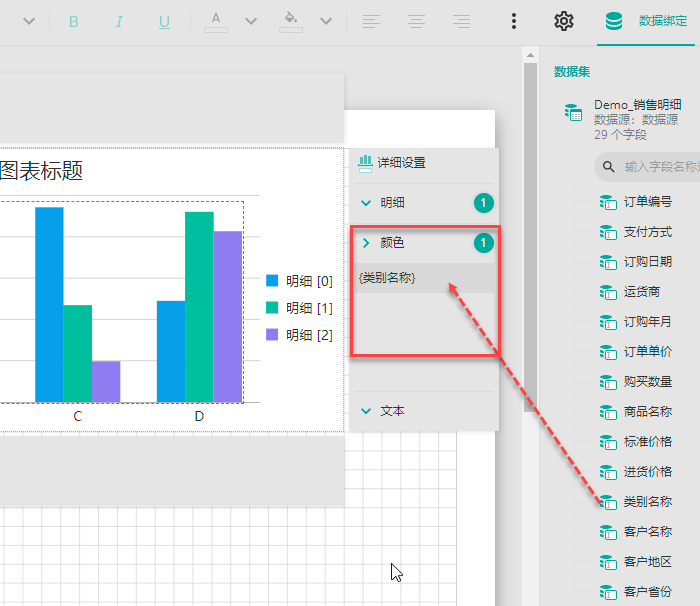Open the font color dropdown arrow

click(251, 21)
